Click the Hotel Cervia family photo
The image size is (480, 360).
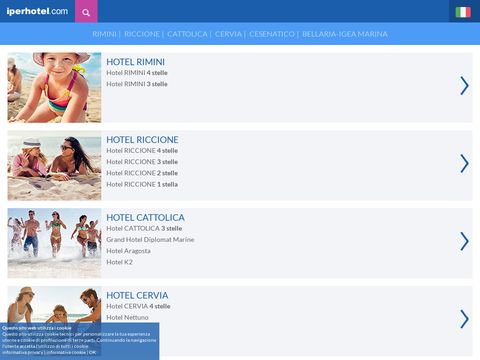coord(54,304)
